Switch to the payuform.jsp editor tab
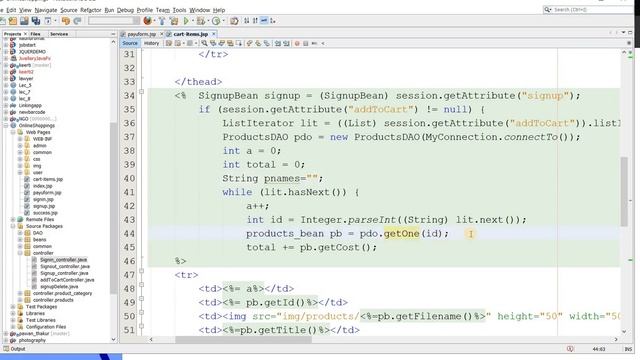Viewport: 640px width, 360px height. (141, 34)
